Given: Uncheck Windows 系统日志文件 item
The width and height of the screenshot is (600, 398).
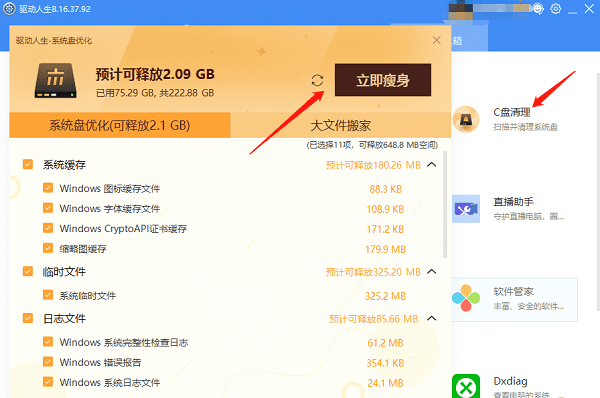Looking at the screenshot, I should [48, 382].
